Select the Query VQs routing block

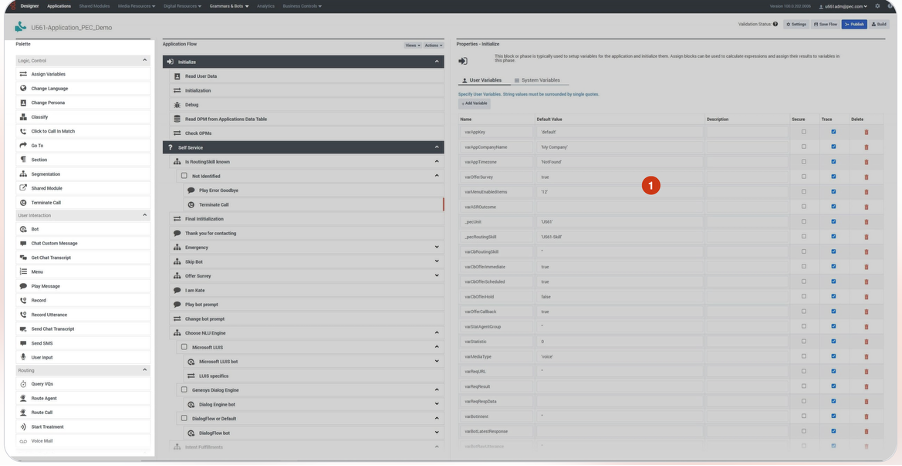click(x=83, y=384)
